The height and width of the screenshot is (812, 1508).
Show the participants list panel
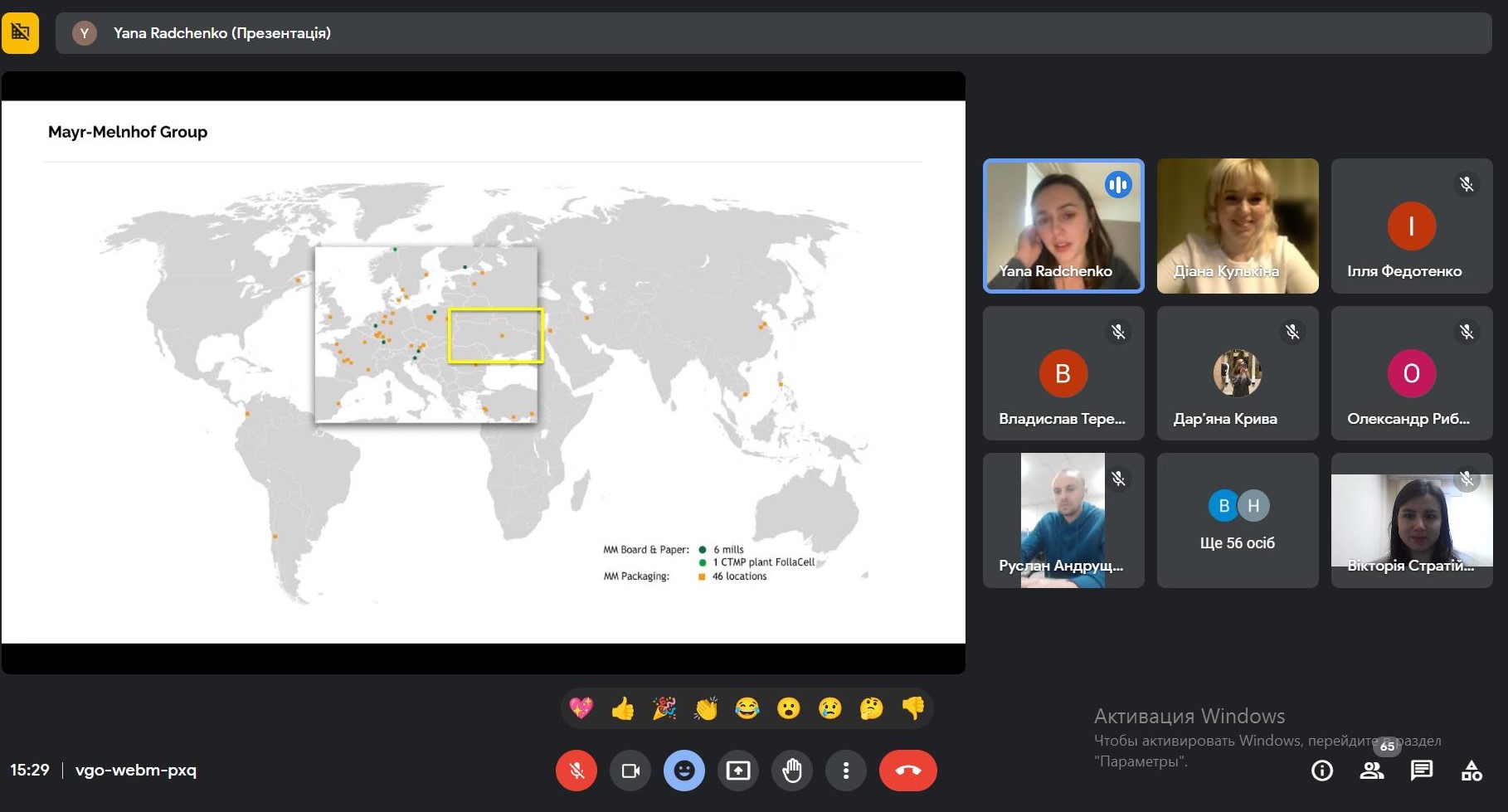point(1372,771)
